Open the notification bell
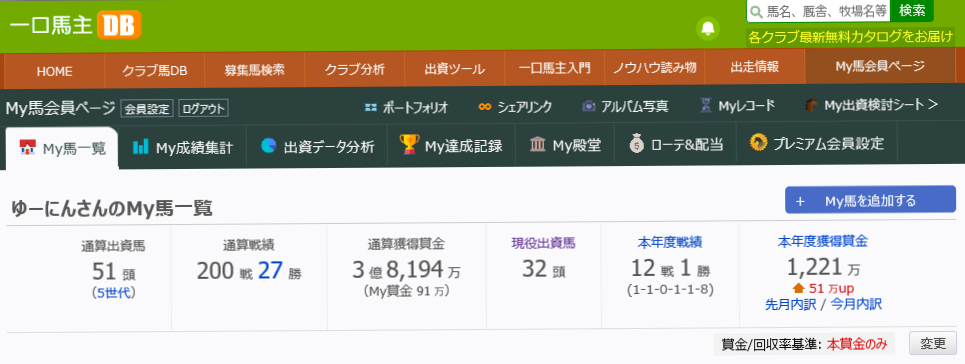965x364 pixels. [708, 28]
